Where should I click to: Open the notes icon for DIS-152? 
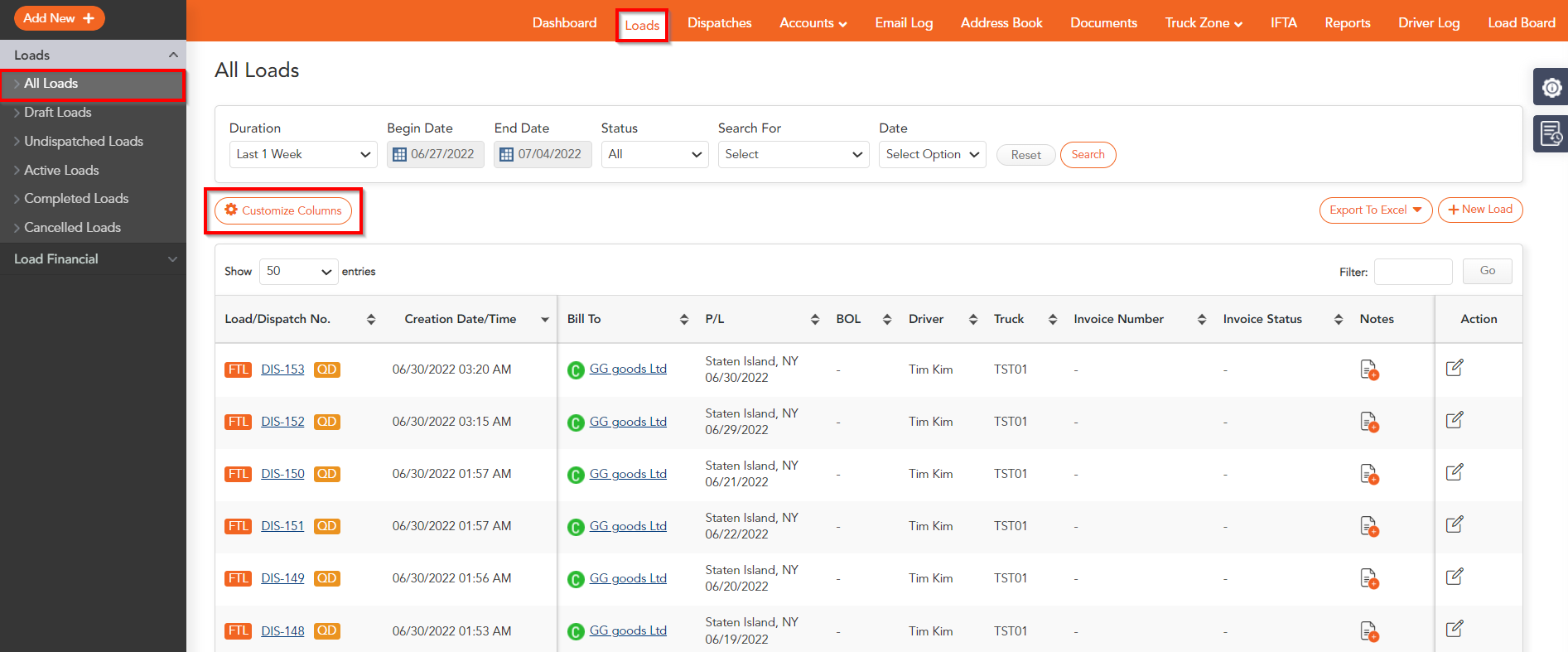coord(1369,422)
